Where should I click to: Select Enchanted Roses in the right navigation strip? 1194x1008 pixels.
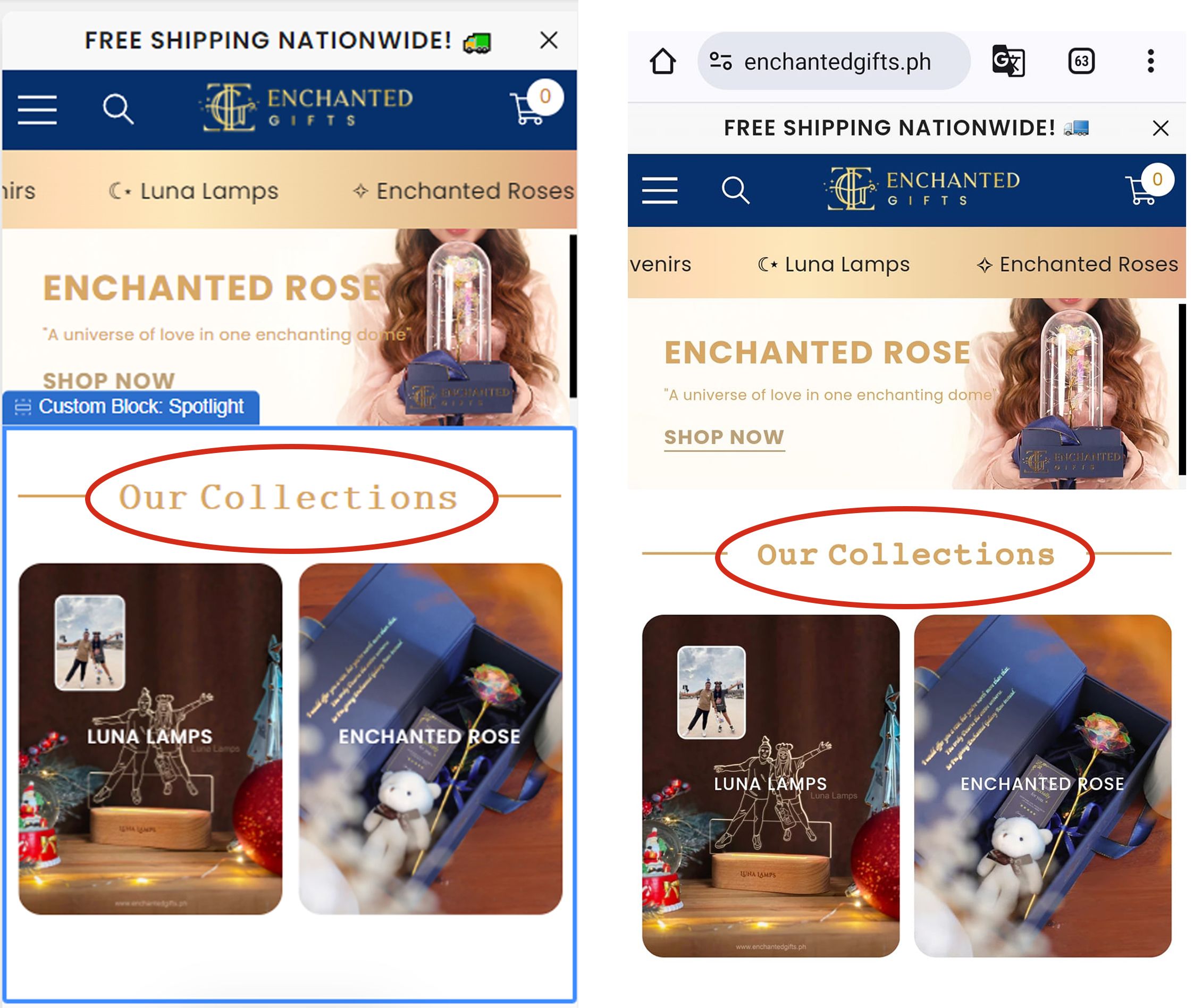tap(1077, 264)
